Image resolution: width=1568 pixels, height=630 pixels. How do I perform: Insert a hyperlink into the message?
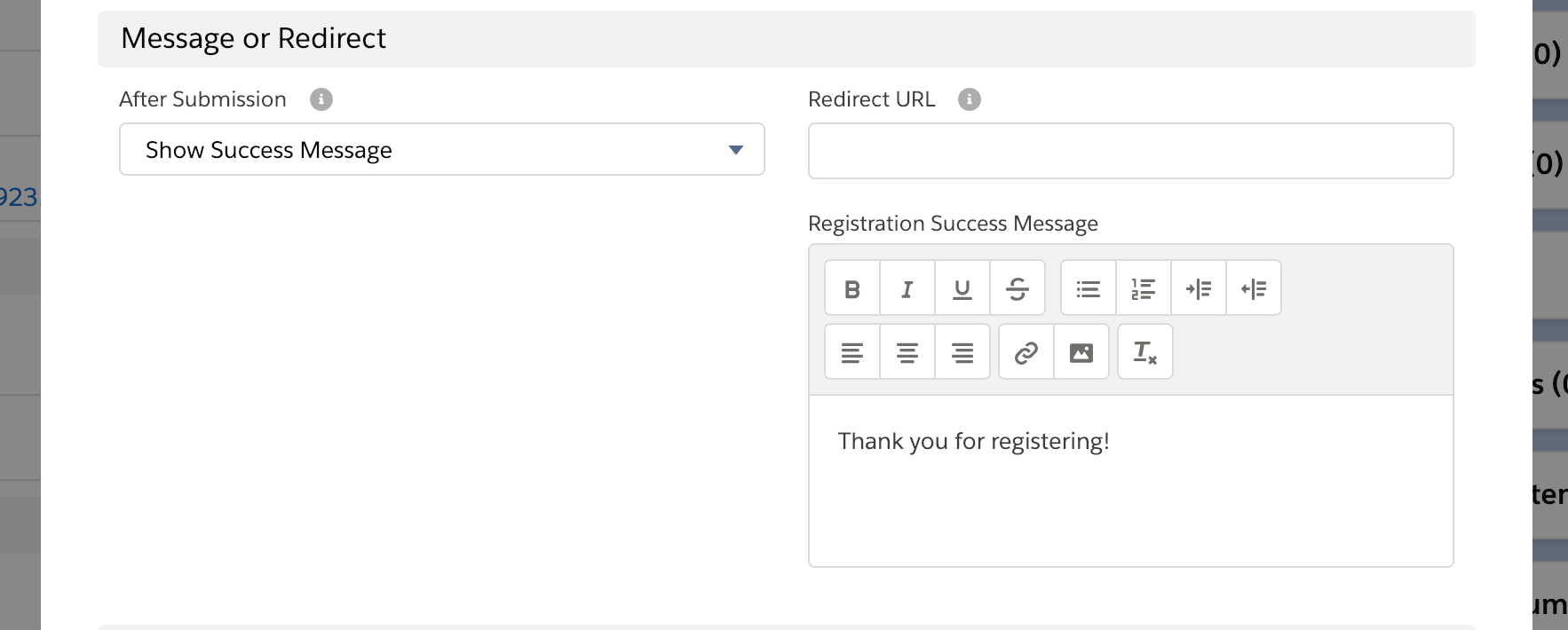click(1026, 352)
